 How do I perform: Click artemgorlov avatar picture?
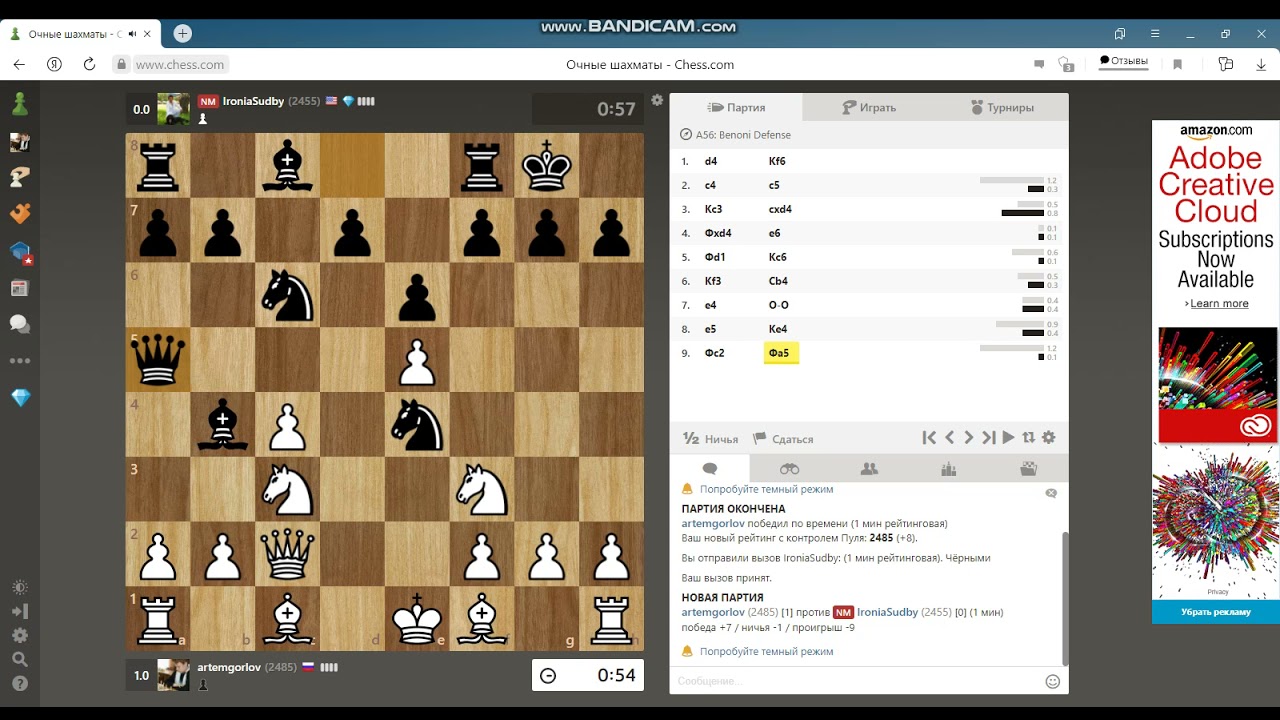pyautogui.click(x=174, y=675)
